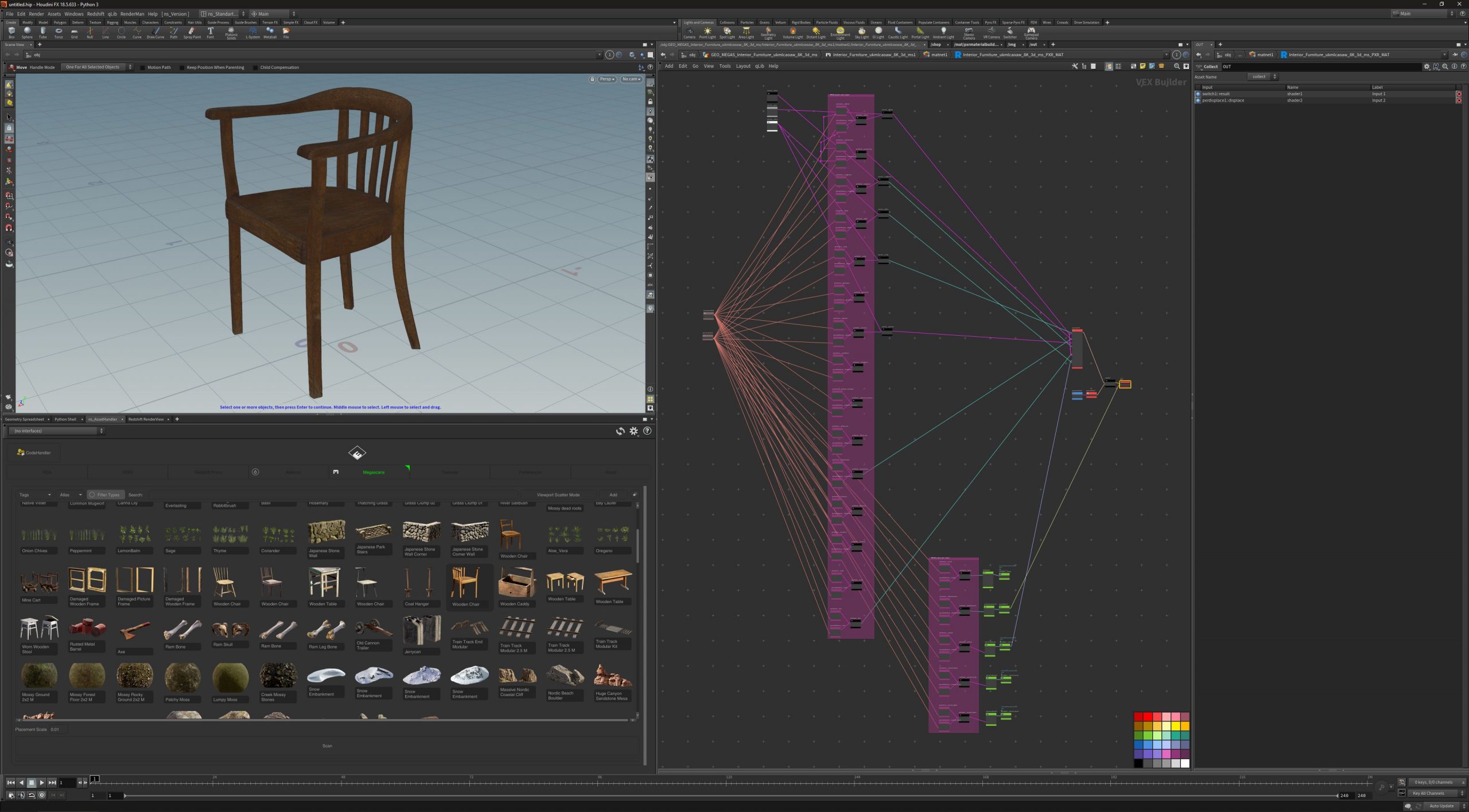Open the asset handler gear settings
The width and height of the screenshot is (1469, 812).
[x=634, y=431]
